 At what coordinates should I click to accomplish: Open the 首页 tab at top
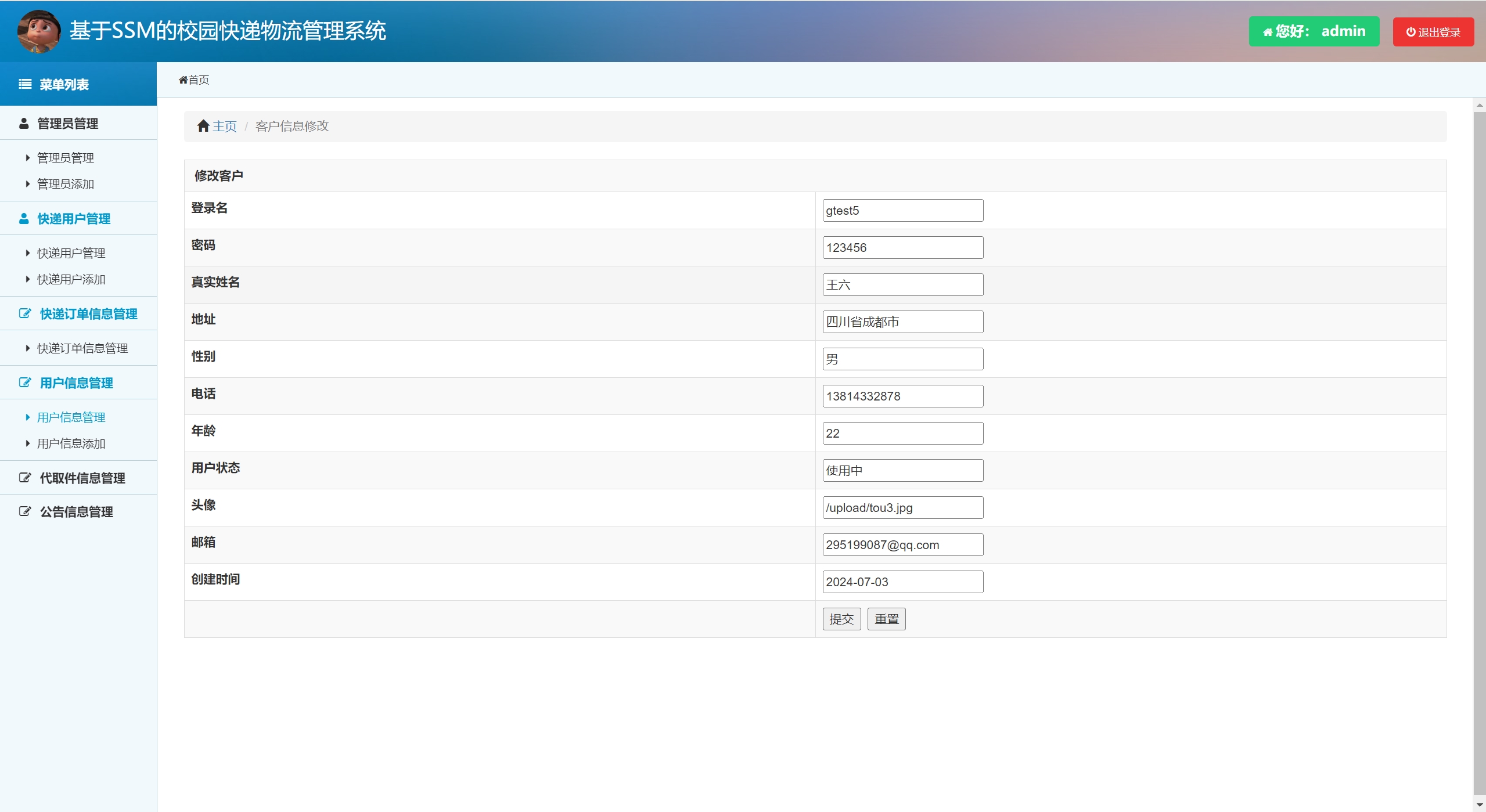tap(194, 80)
